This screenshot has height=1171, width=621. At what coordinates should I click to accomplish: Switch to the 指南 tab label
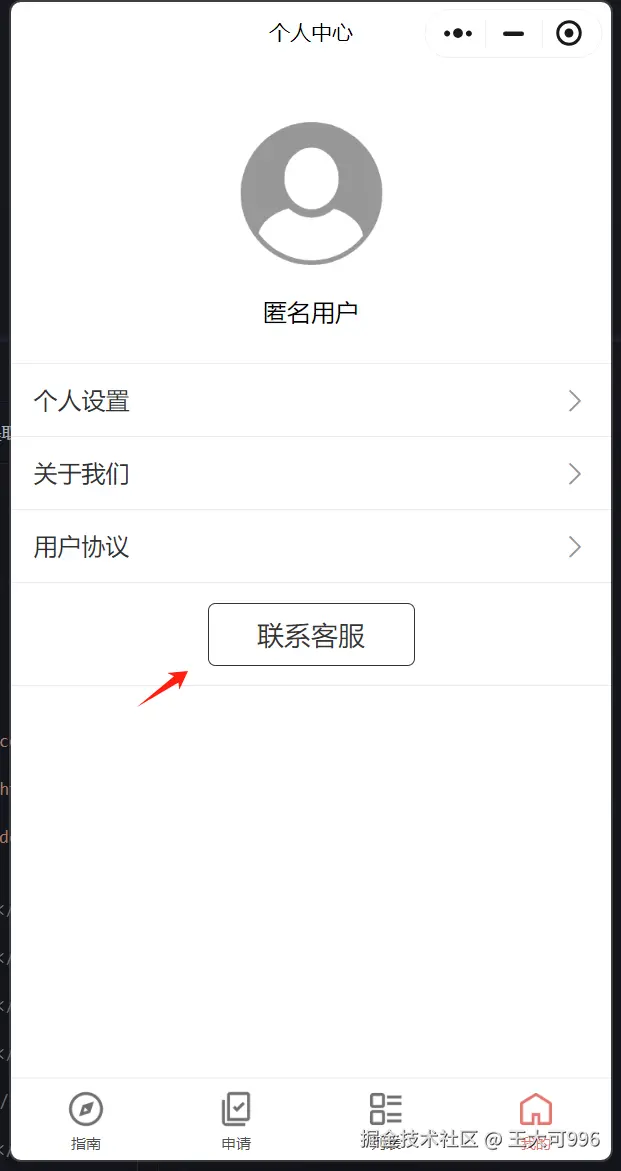point(86,1143)
